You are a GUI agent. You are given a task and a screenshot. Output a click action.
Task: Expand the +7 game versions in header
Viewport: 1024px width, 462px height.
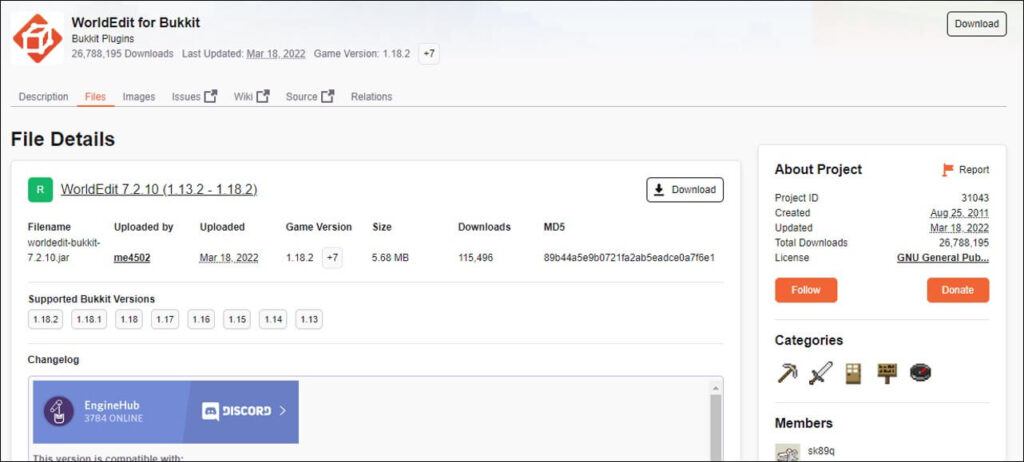pos(429,54)
